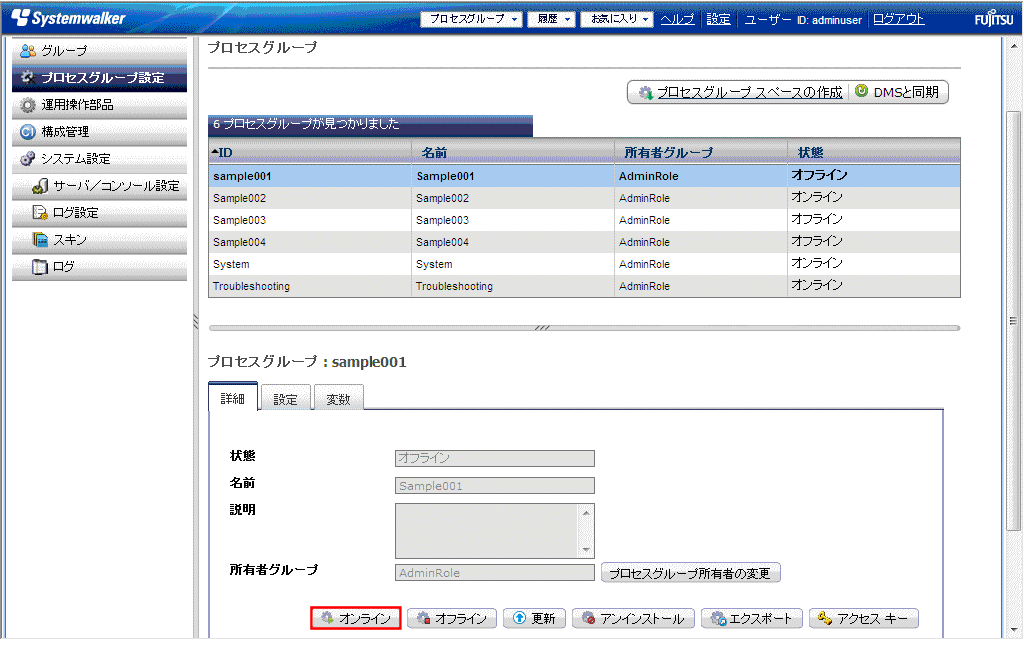
Task: Click Sync with DMS (DMSと同期) button
Action: point(897,92)
